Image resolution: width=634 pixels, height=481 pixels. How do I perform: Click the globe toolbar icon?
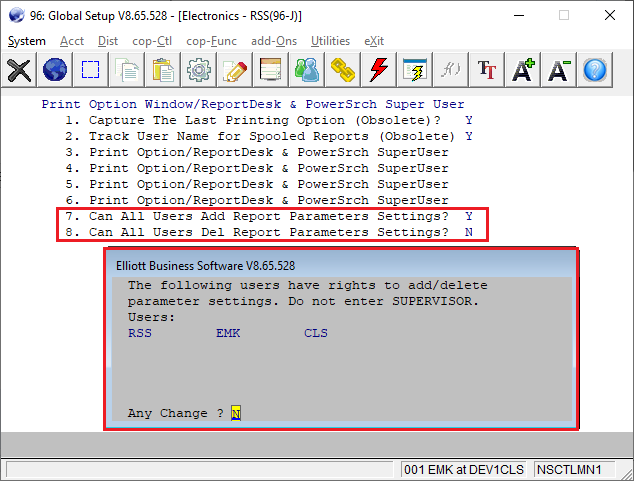pos(55,70)
